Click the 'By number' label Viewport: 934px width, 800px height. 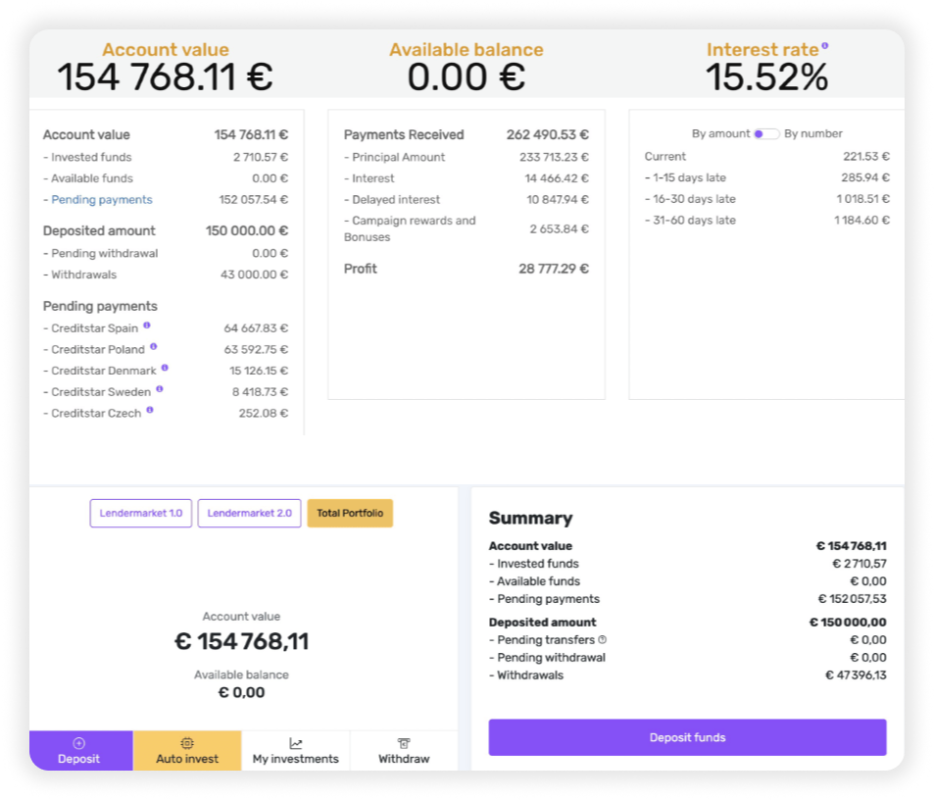click(x=813, y=133)
